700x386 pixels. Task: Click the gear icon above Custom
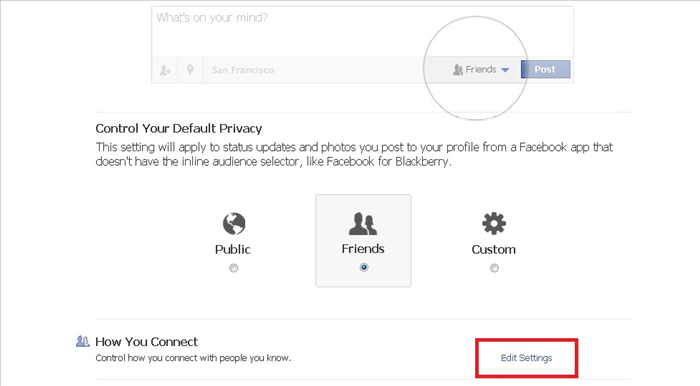pos(494,224)
